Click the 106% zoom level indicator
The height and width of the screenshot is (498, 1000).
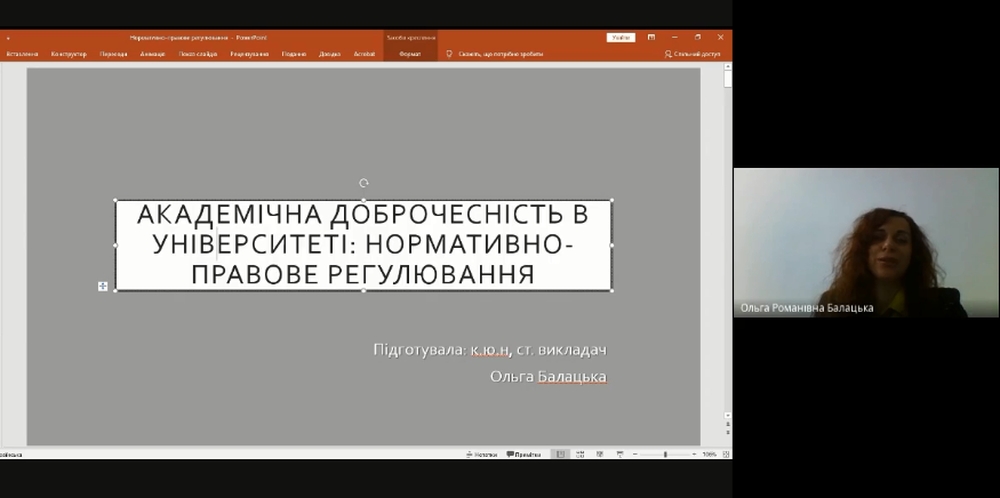click(x=709, y=455)
